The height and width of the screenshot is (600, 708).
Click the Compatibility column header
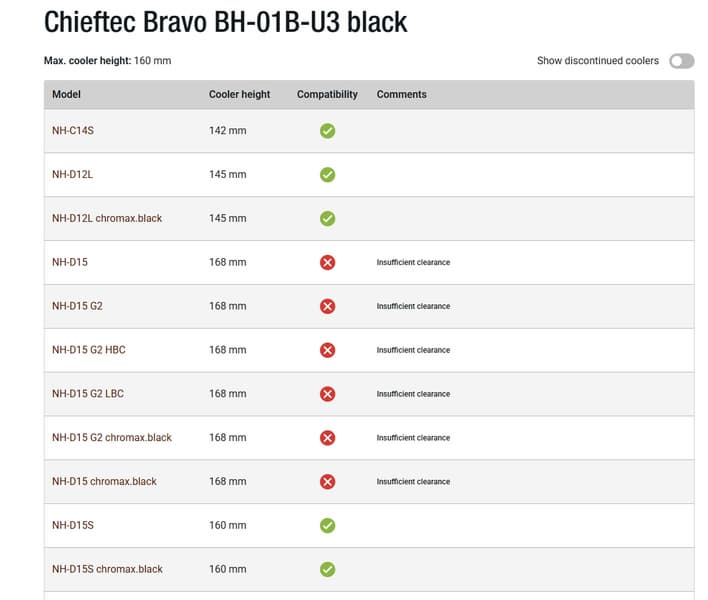coord(327,94)
